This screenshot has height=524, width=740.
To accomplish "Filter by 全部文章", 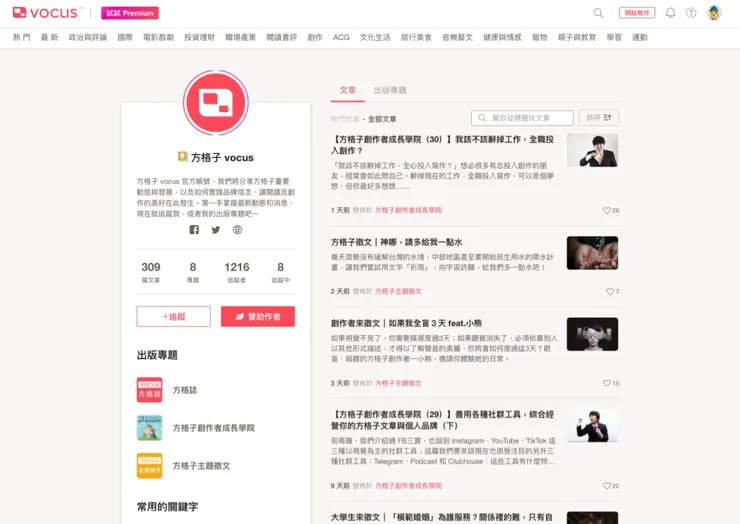I will (382, 119).
